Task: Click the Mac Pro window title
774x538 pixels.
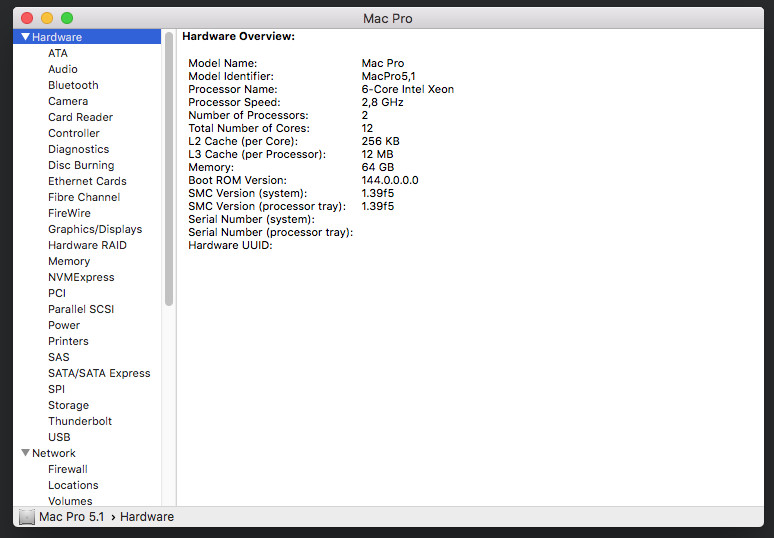Action: [387, 18]
